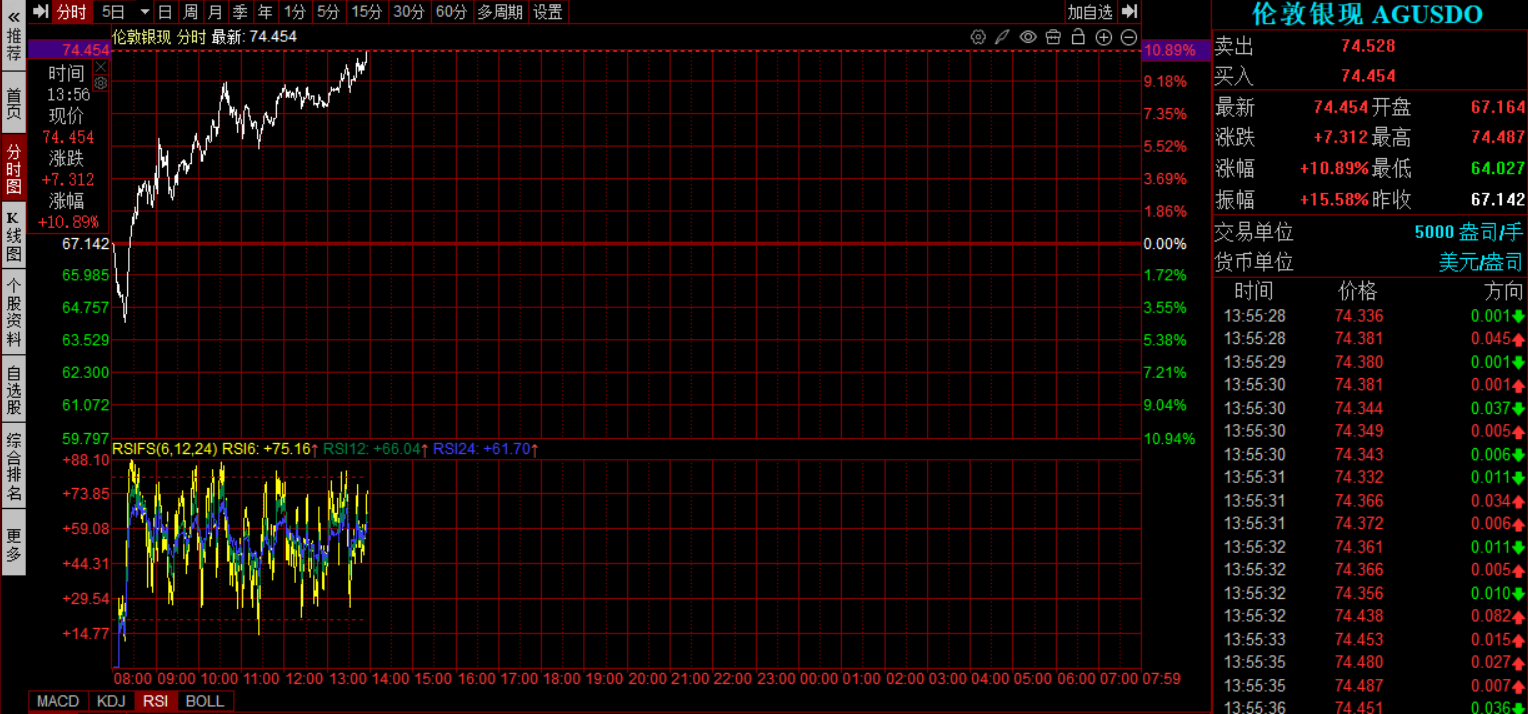Click 加自选 to add to watchlist
Image resolution: width=1528 pixels, height=714 pixels.
[1089, 12]
